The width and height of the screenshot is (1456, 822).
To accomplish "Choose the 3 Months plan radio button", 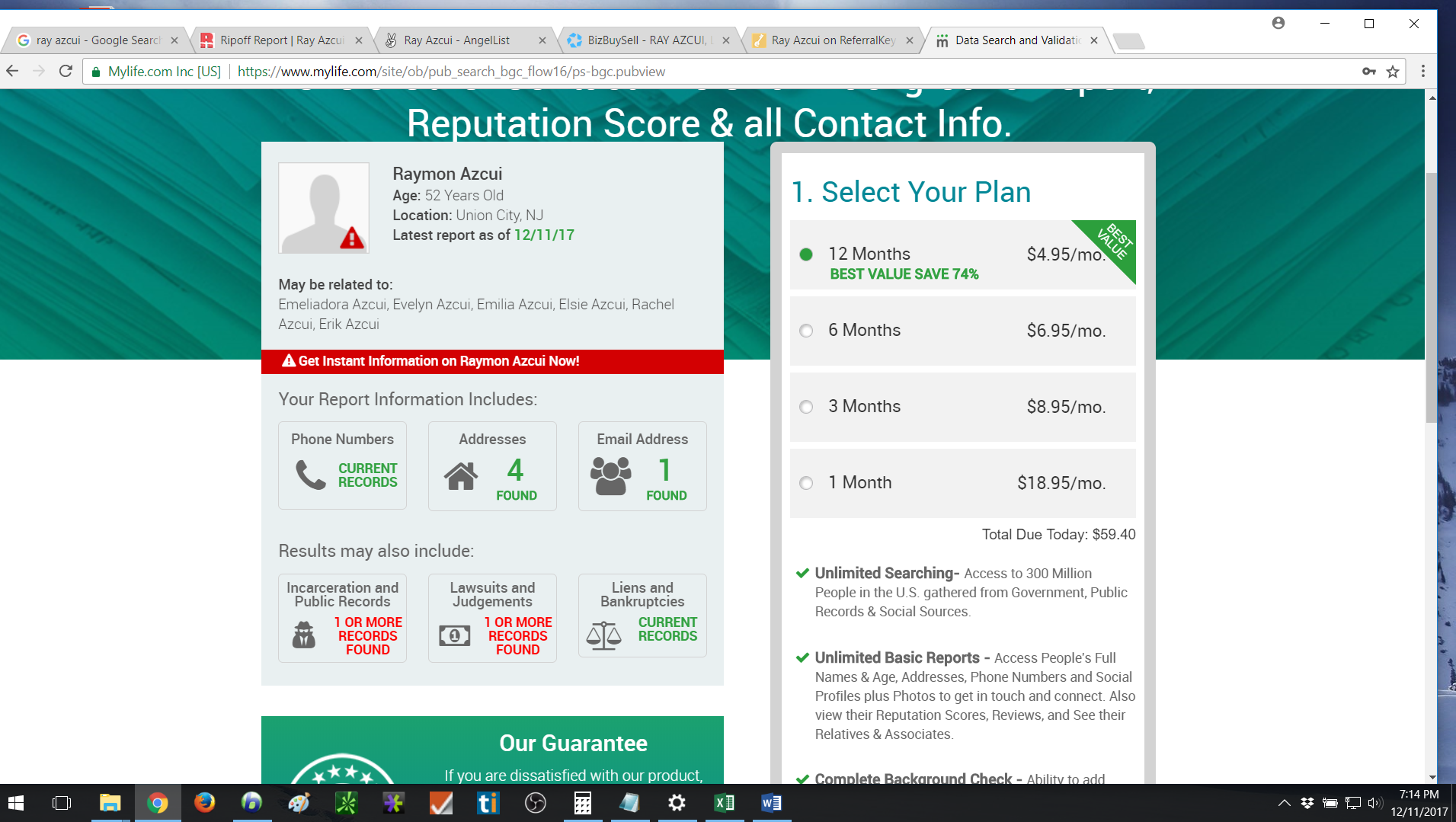I will click(806, 407).
